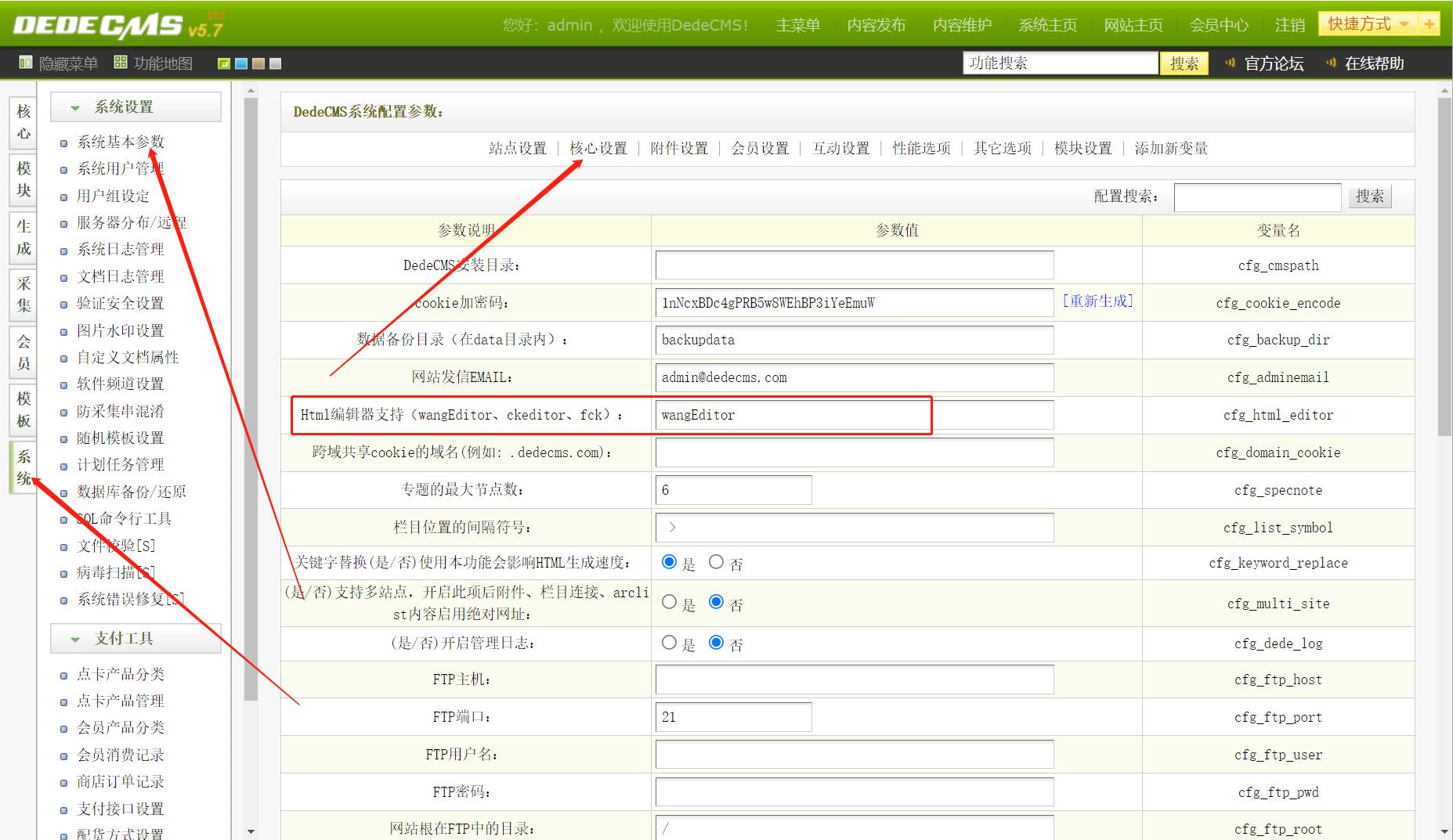Viewport: 1453px width, 840px height.
Task: Click the 隐藏菜单 panel icon
Action: pyautogui.click(x=26, y=63)
